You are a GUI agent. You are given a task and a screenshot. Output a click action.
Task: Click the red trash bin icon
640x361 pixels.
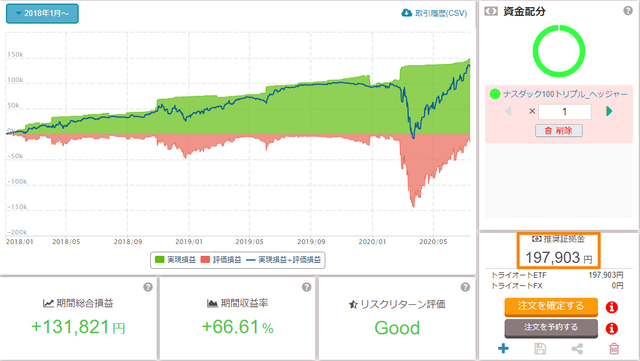pos(614,348)
